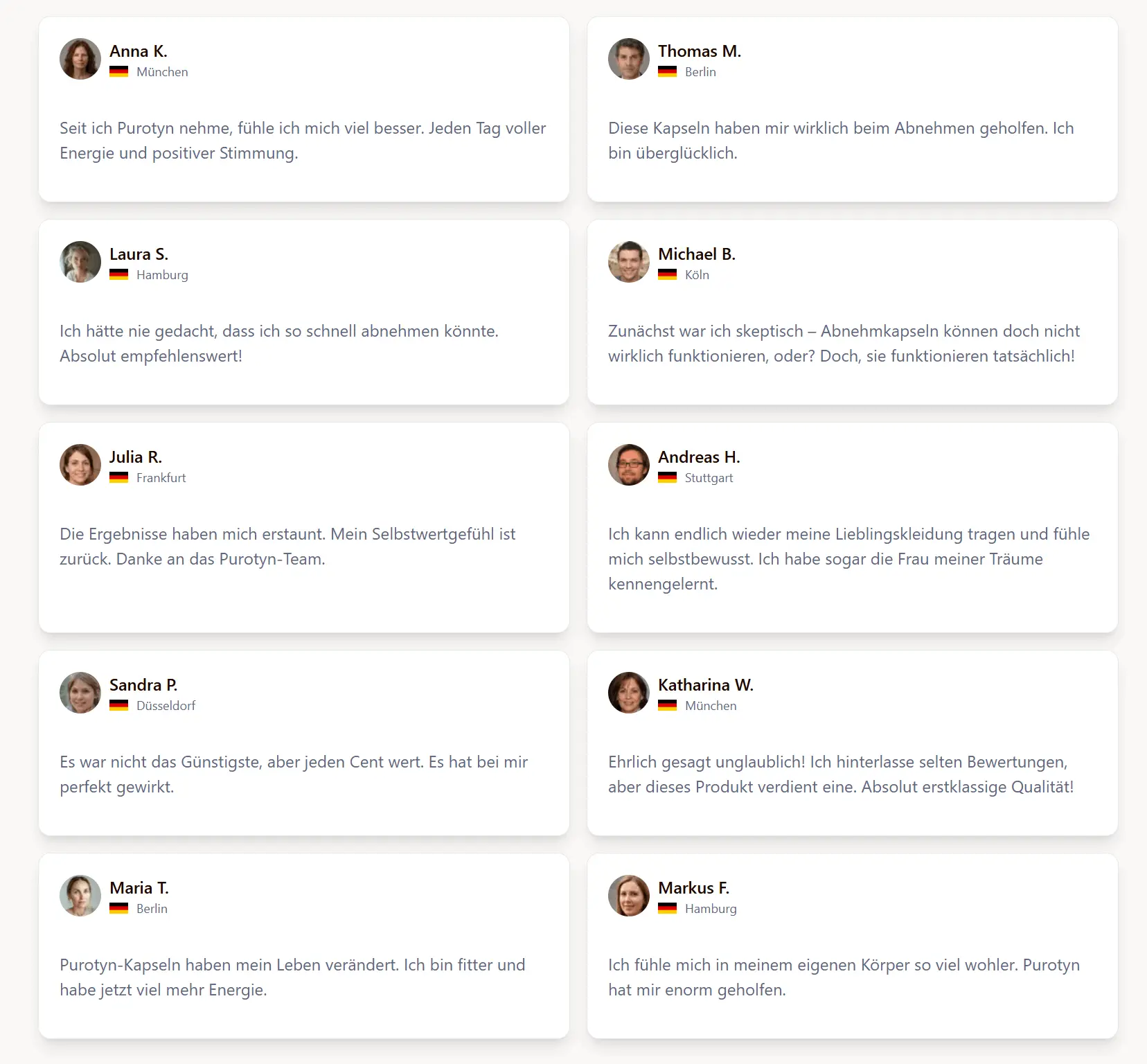Screen dimensions: 1147x1064
Task: Click the flag icon next to Stuttgart
Action: coord(668,477)
